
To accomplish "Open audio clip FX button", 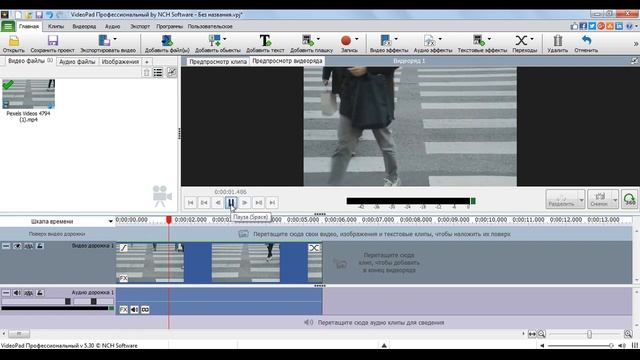I will tap(124, 310).
